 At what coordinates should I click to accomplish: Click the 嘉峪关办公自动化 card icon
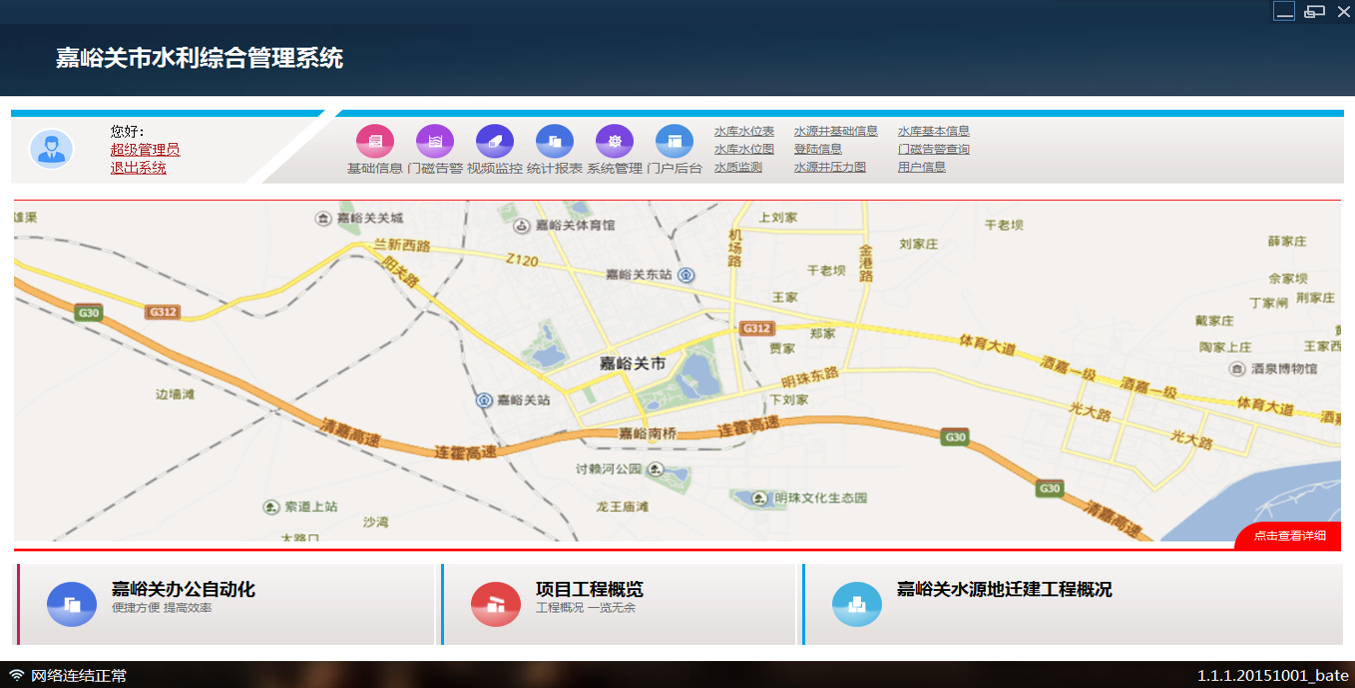coord(71,604)
